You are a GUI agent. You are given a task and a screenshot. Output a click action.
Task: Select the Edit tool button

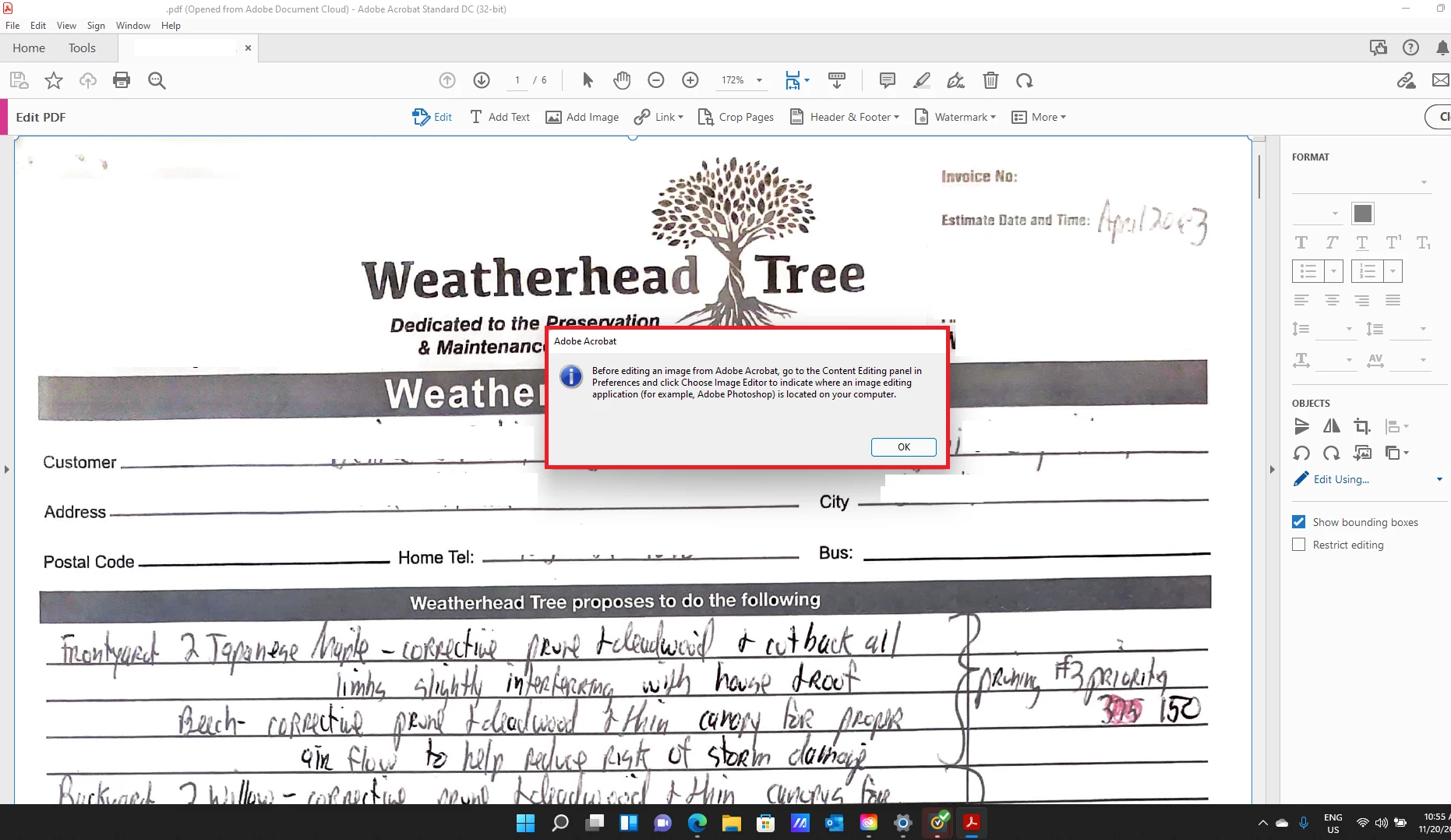[432, 117]
